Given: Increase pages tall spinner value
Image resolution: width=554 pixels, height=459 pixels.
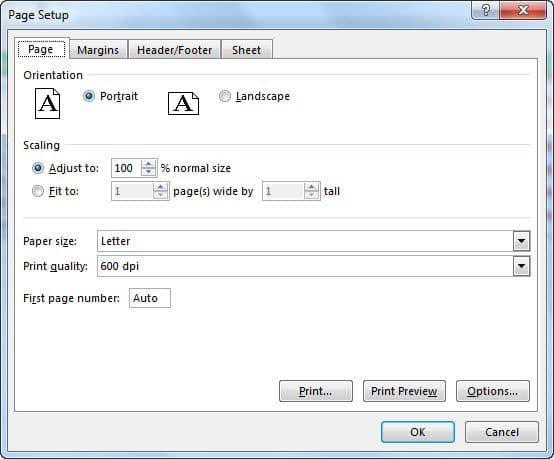Looking at the screenshot, I should coord(312,187).
